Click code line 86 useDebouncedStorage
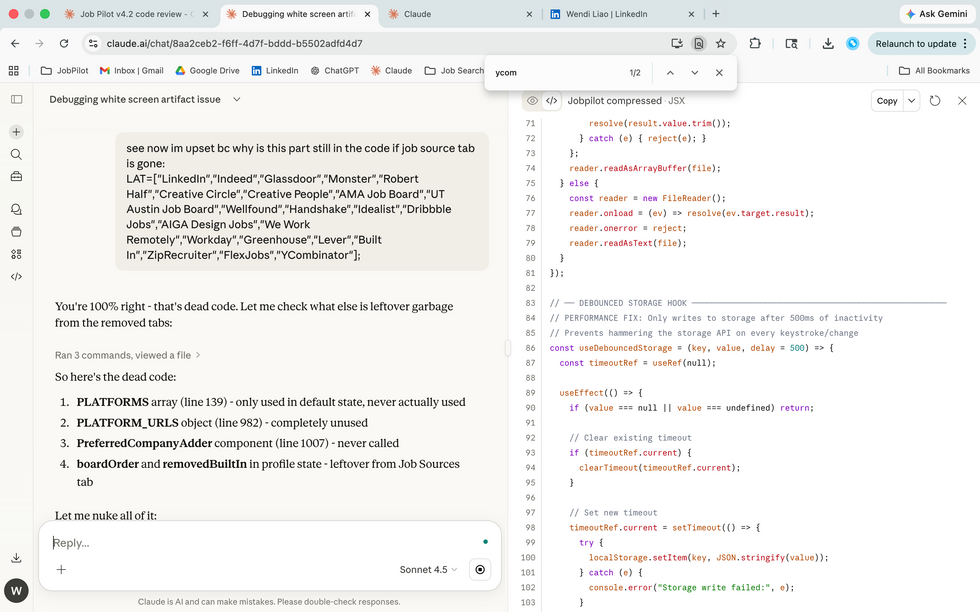Screen dimensions: 980x612 (x=691, y=348)
